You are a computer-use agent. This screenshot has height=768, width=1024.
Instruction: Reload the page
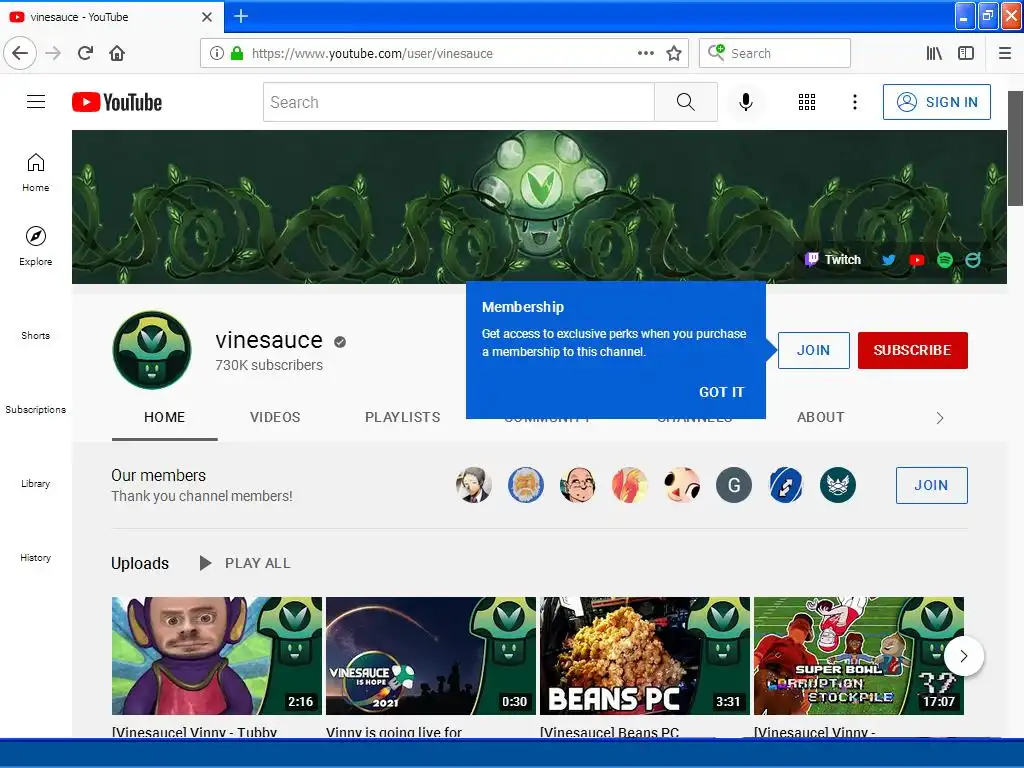pos(85,53)
